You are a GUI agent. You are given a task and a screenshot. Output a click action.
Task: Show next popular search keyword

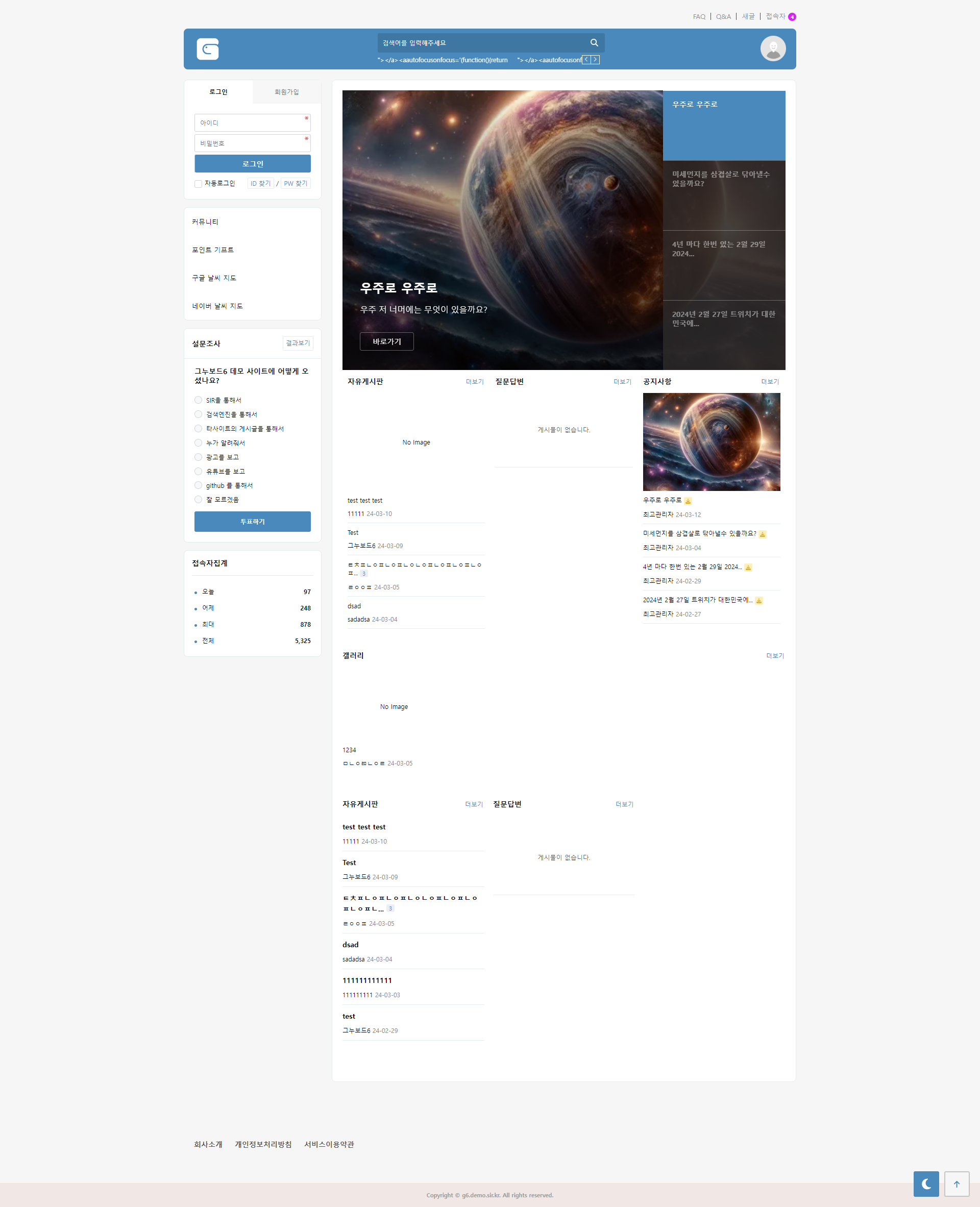point(595,60)
